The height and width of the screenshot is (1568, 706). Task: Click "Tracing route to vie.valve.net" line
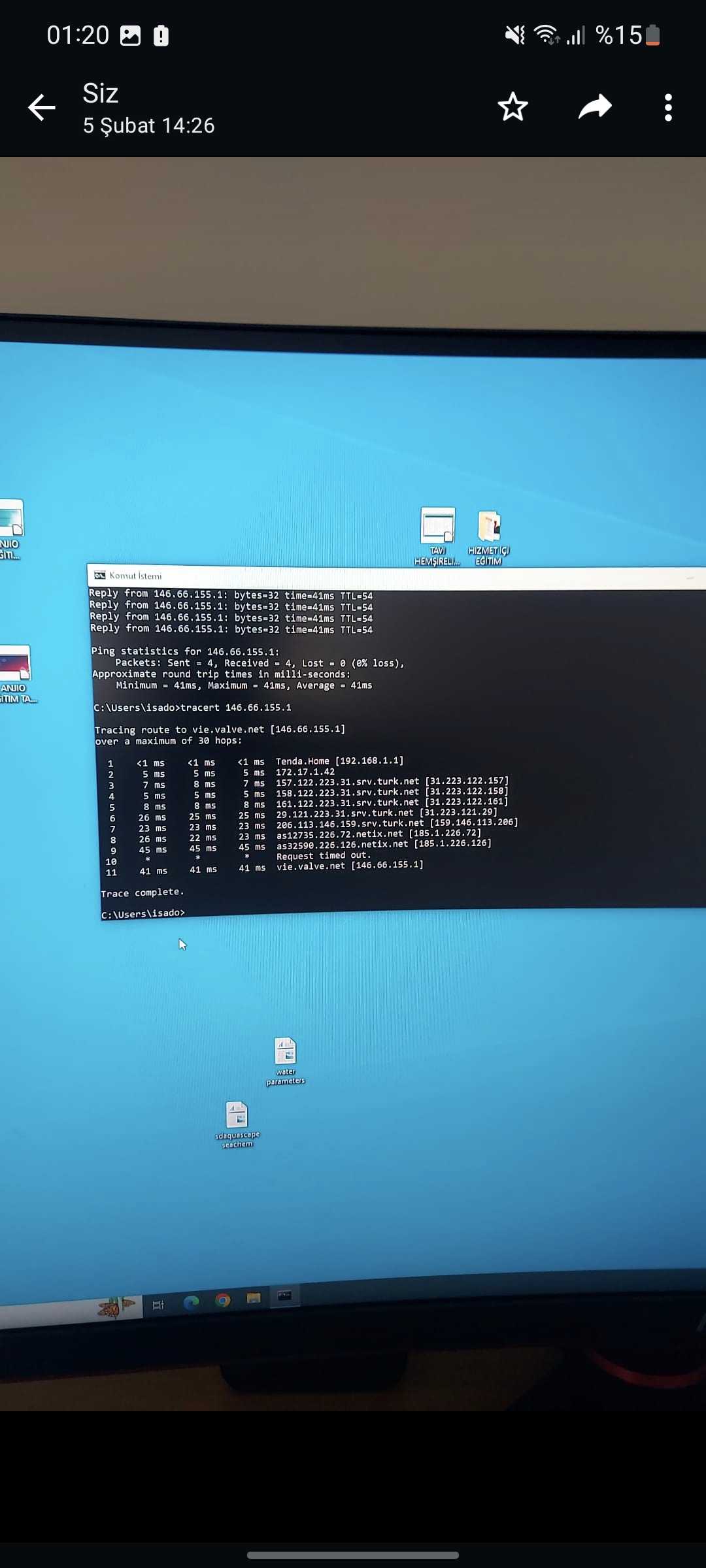(x=220, y=729)
